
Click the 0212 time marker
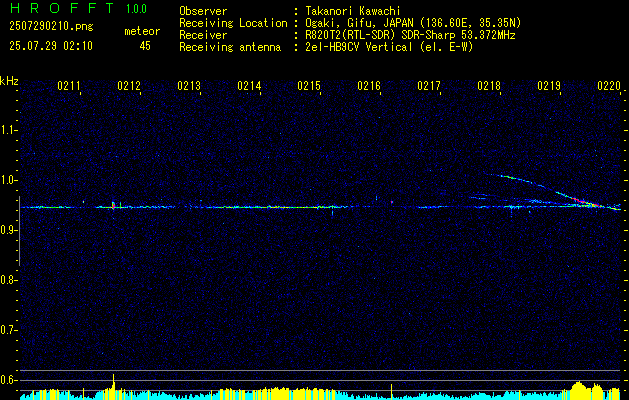129,85
